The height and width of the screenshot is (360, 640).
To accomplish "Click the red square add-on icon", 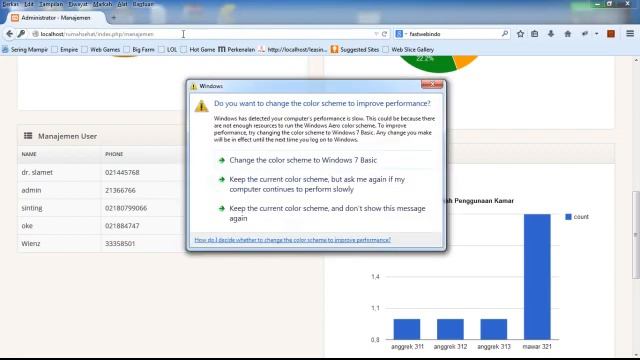I will coord(611,34).
